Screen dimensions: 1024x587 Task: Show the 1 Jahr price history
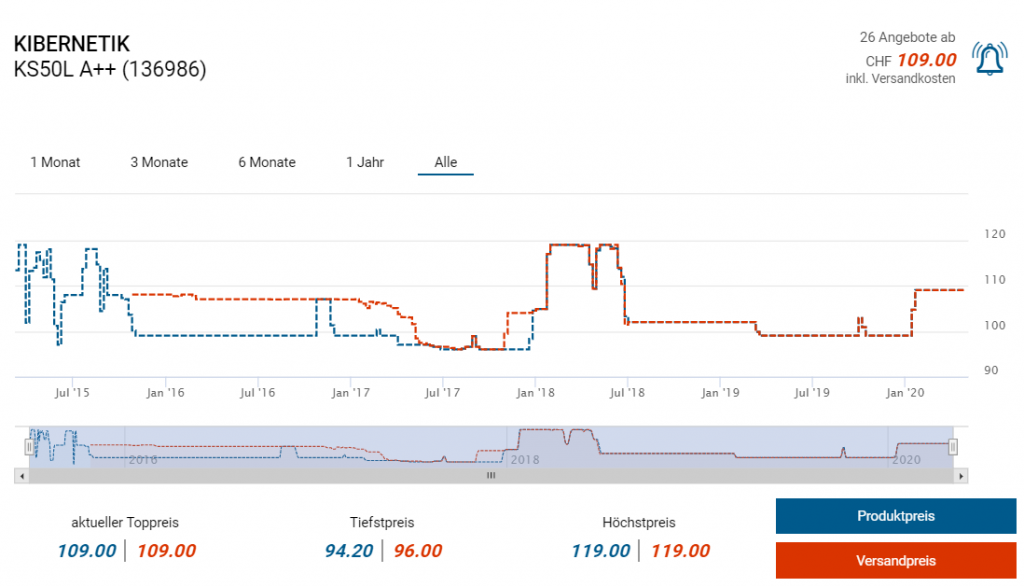(364, 162)
